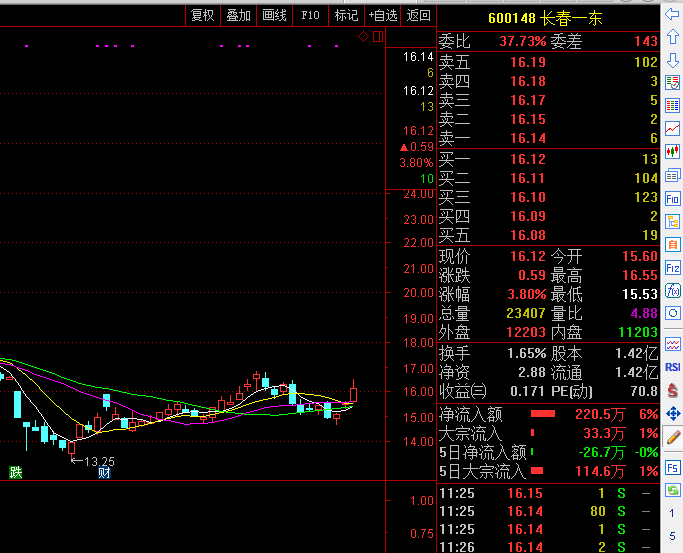Click the 最低 value 15.53

pyautogui.click(x=639, y=294)
